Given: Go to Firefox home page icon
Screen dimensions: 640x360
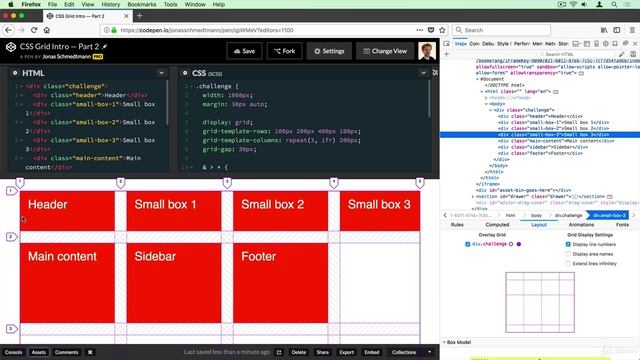Looking at the screenshot, I should pyautogui.click(x=47, y=30).
